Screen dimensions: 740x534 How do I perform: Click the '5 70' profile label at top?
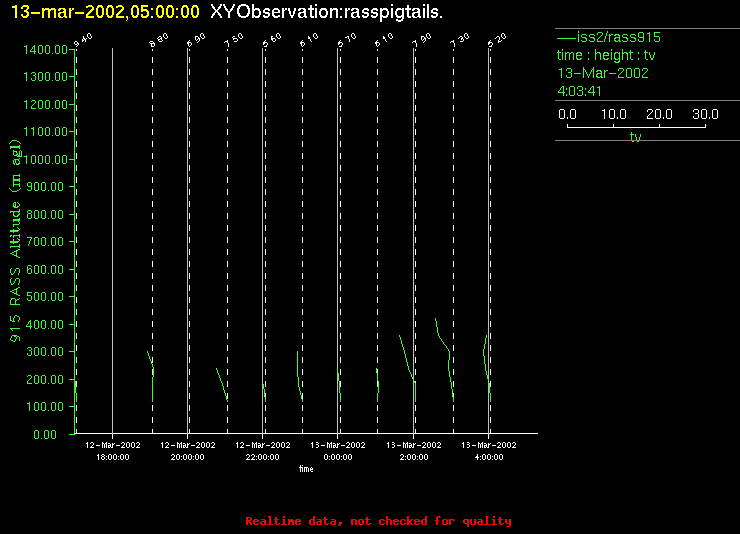coord(347,41)
